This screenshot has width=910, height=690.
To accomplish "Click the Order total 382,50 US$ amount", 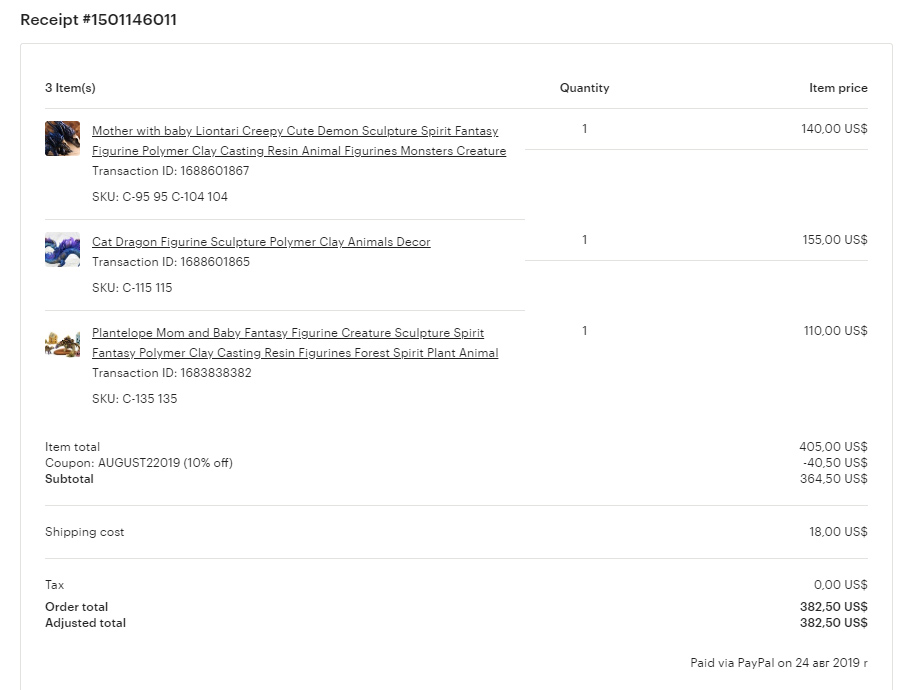I will 834,606.
